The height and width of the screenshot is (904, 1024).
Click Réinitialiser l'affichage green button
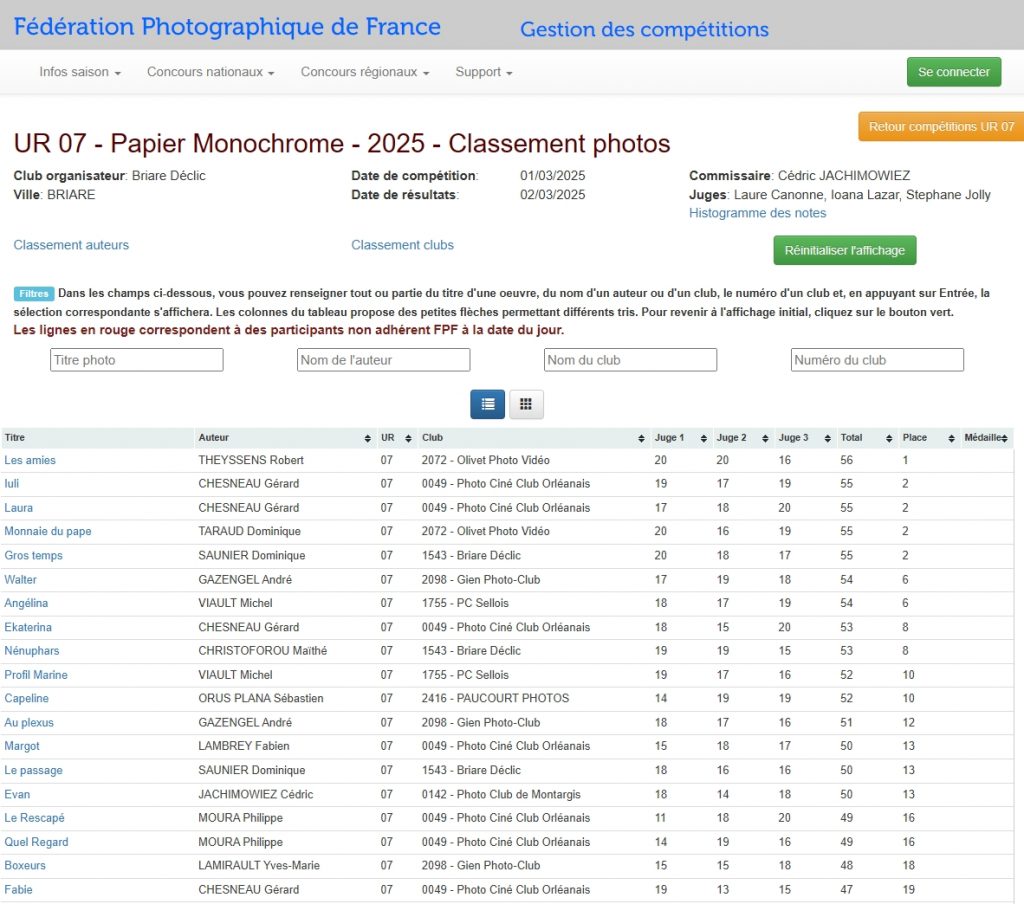(844, 250)
